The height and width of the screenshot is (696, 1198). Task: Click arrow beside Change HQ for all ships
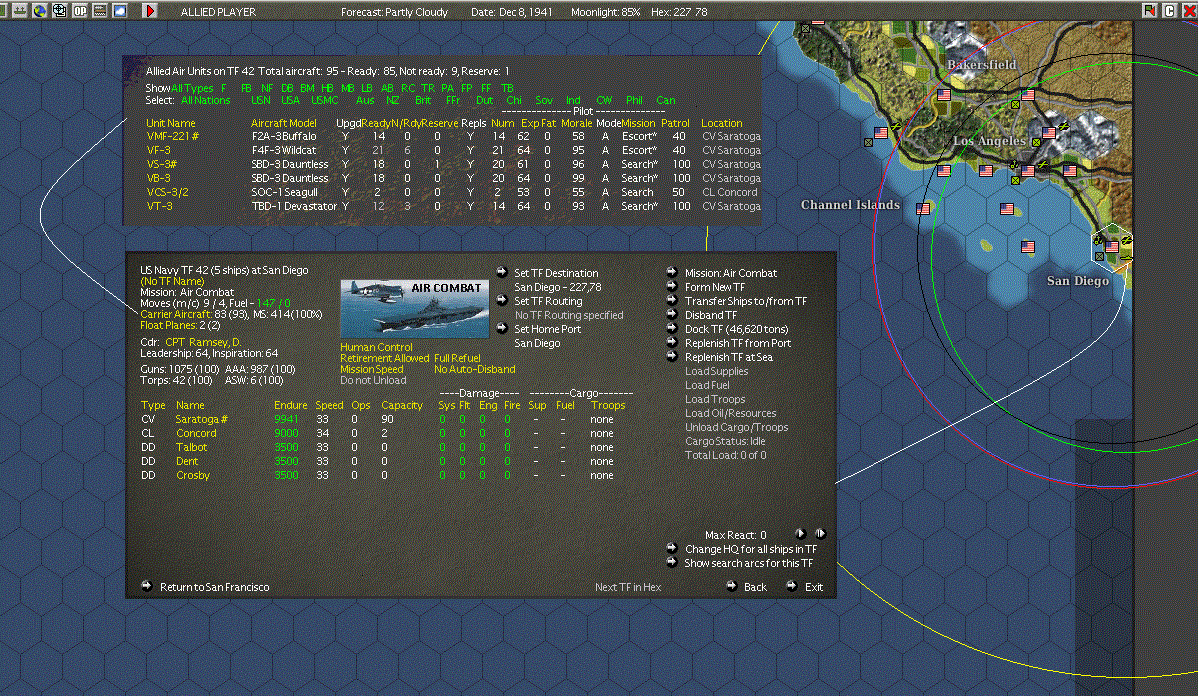[x=672, y=548]
